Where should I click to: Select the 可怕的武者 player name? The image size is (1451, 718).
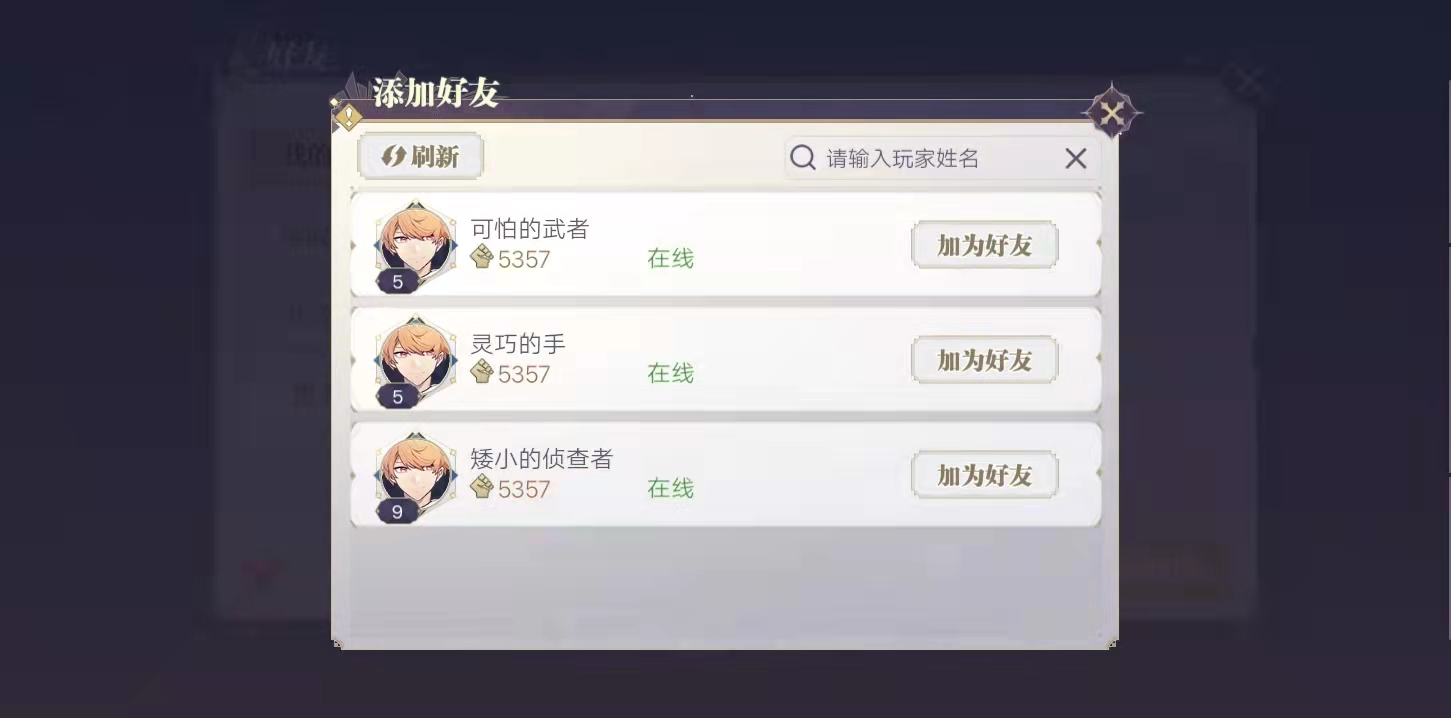pyautogui.click(x=529, y=229)
